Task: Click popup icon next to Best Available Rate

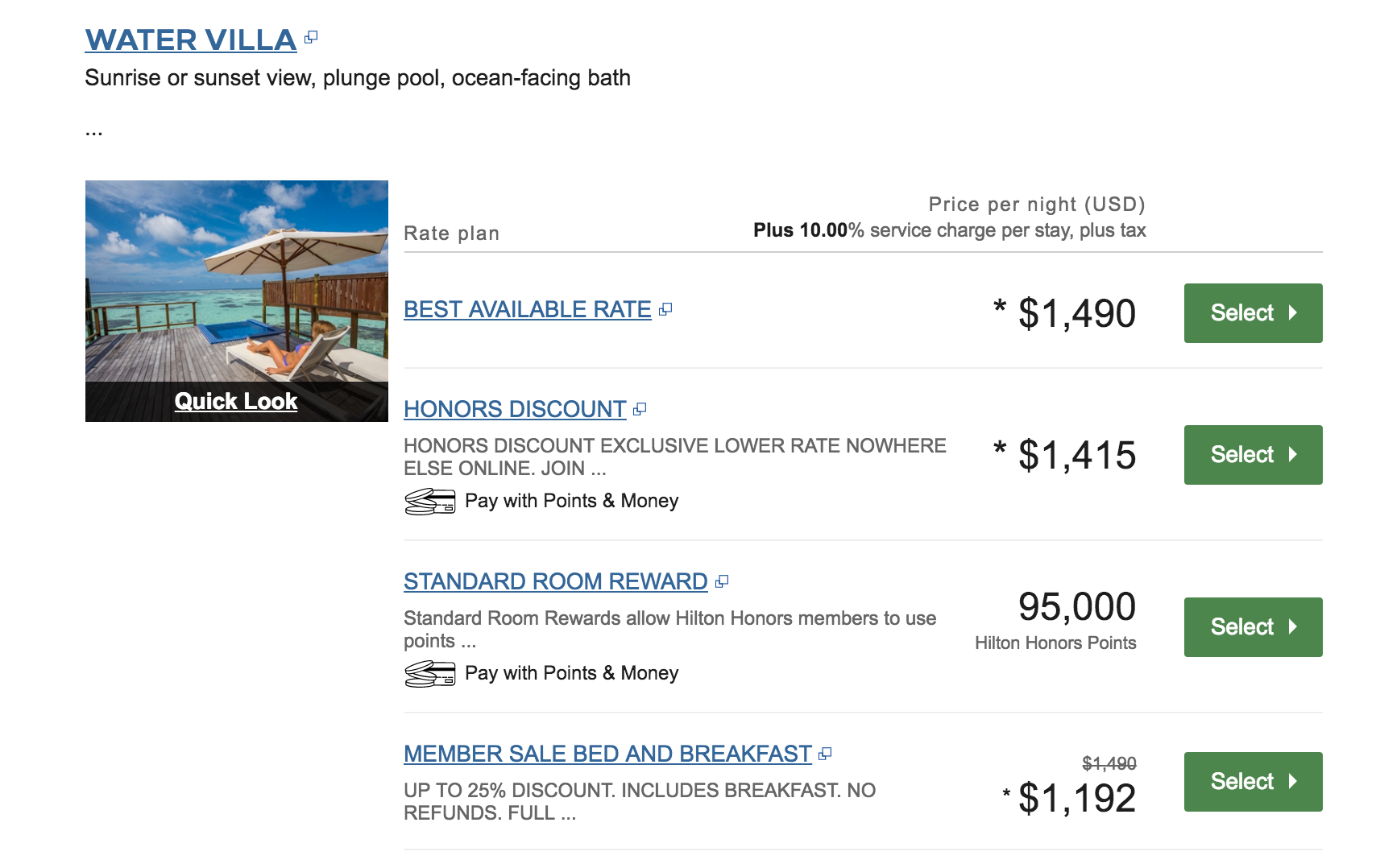Action: [665, 310]
